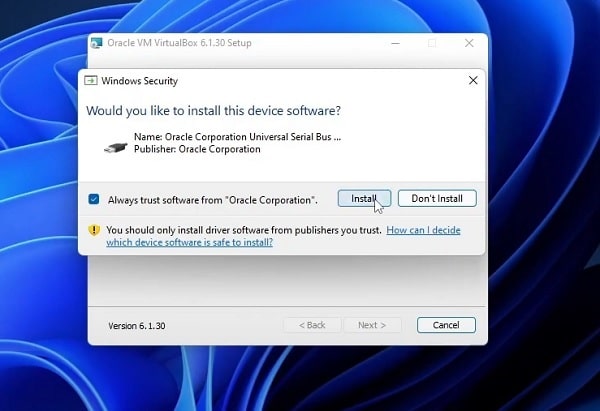Select the text 'Version 6.1.30'
This screenshot has height=411, width=600.
point(137,326)
